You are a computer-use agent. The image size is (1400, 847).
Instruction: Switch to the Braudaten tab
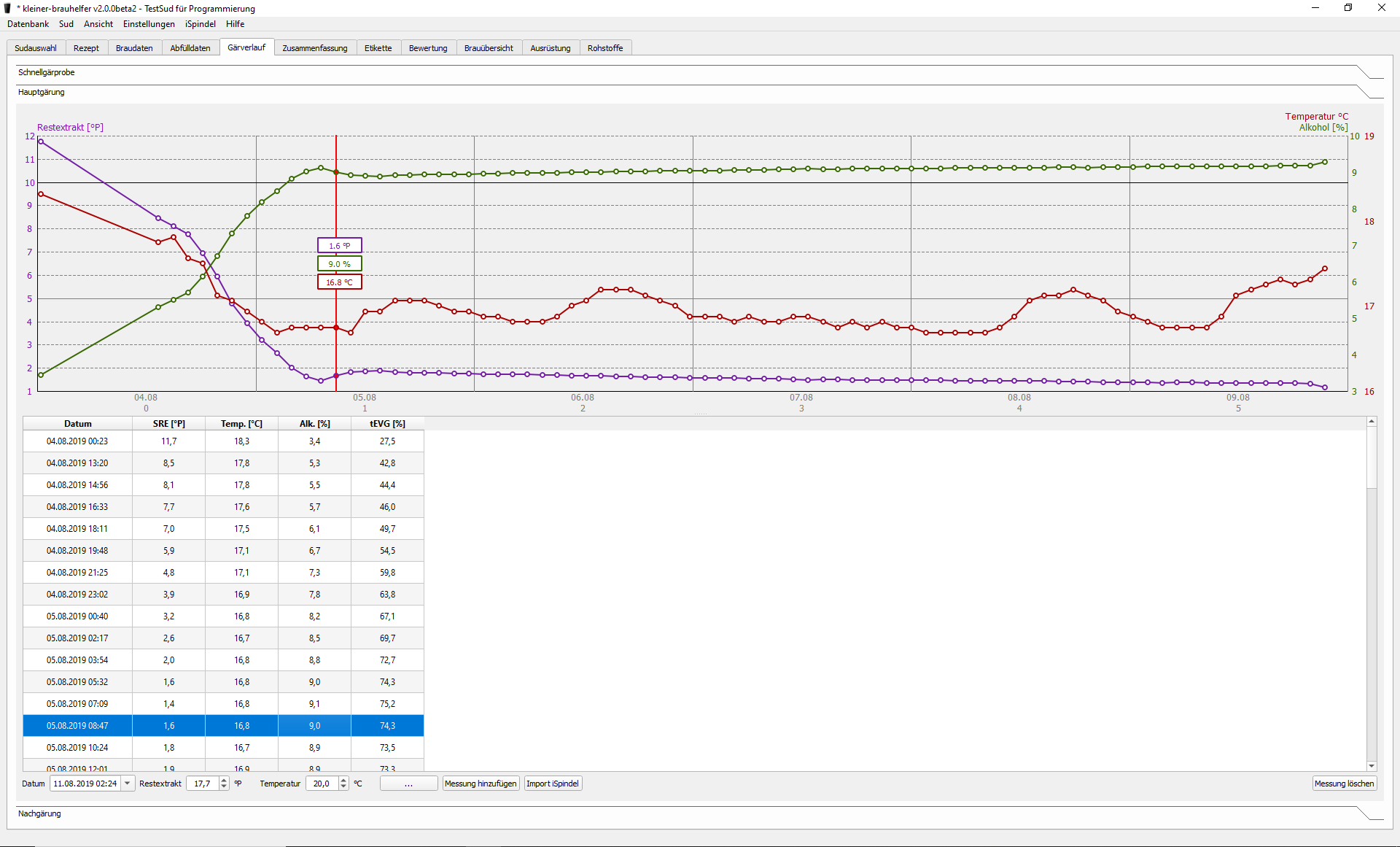pyautogui.click(x=134, y=48)
